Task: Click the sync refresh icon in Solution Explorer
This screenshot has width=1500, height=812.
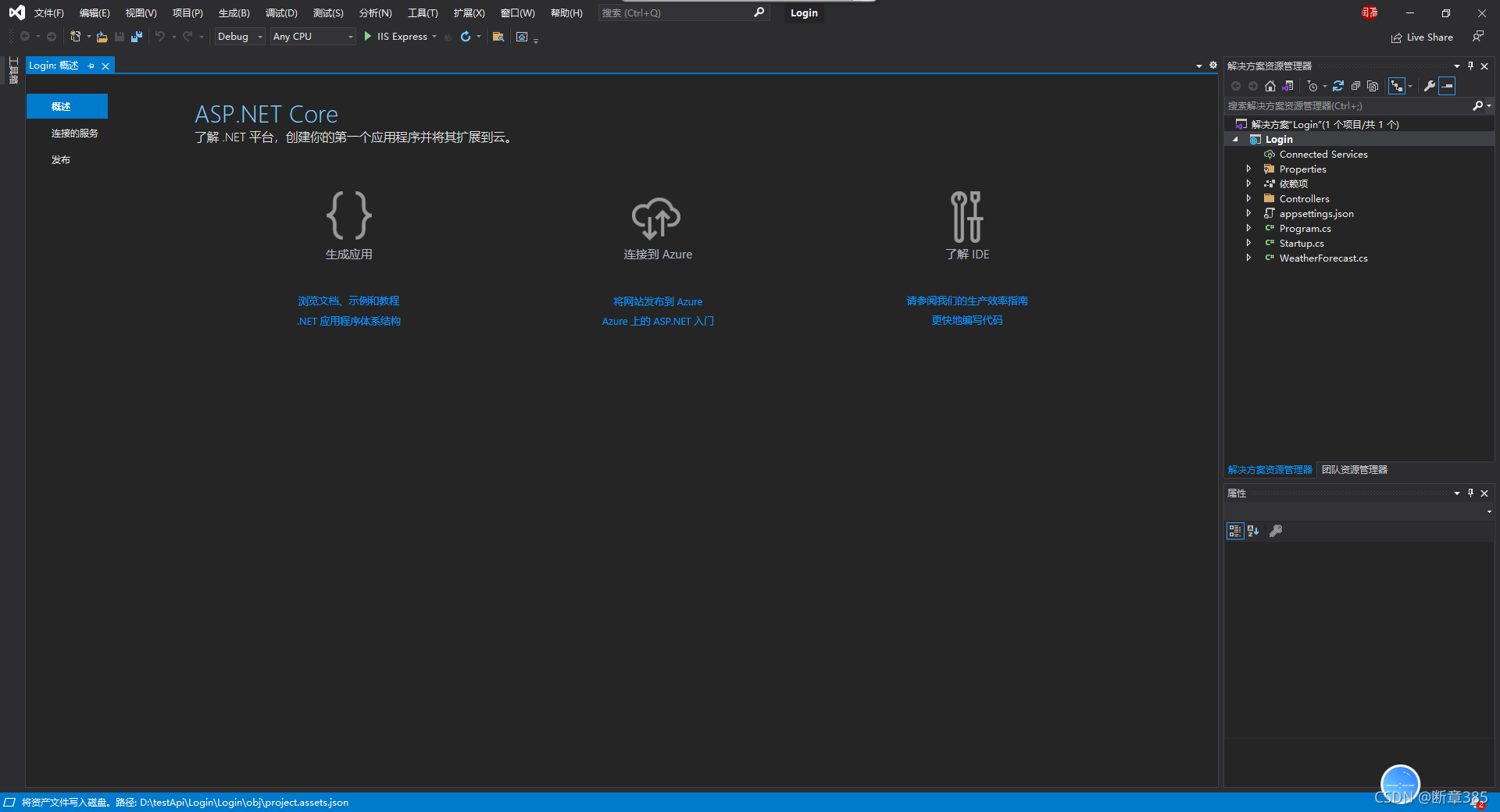Action: (x=1338, y=86)
